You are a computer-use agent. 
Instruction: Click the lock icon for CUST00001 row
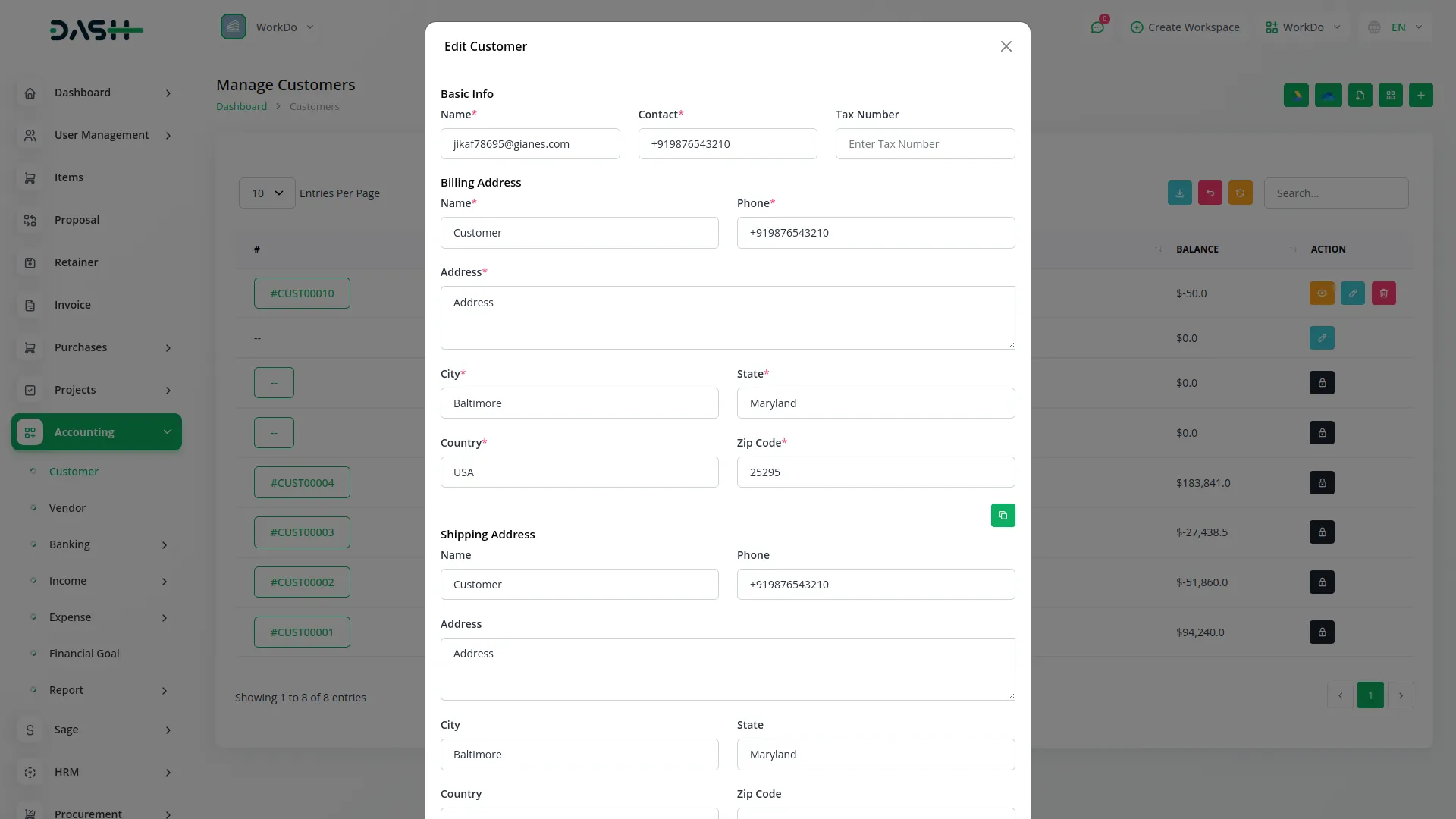point(1321,632)
